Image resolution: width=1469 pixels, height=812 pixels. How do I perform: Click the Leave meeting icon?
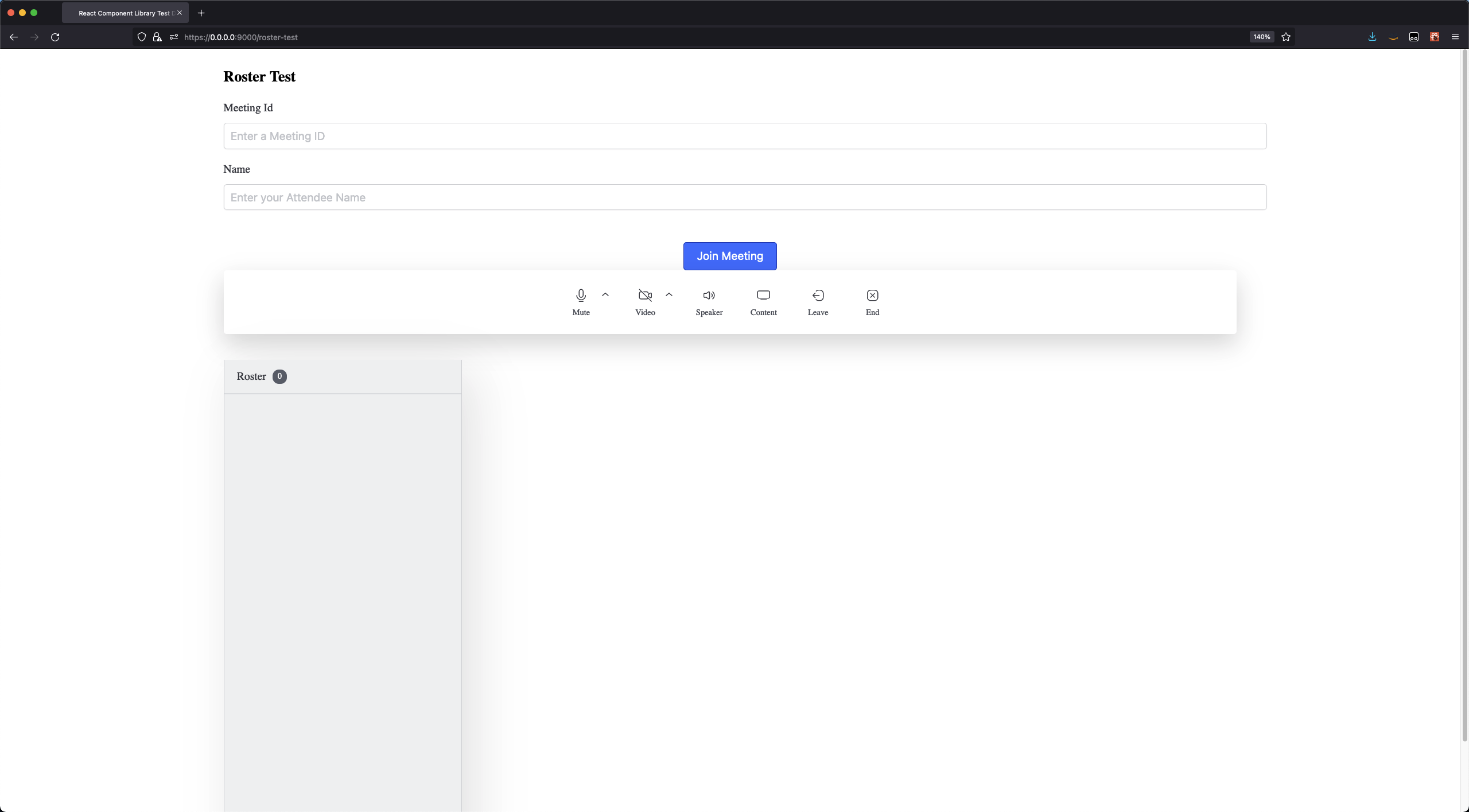818,296
